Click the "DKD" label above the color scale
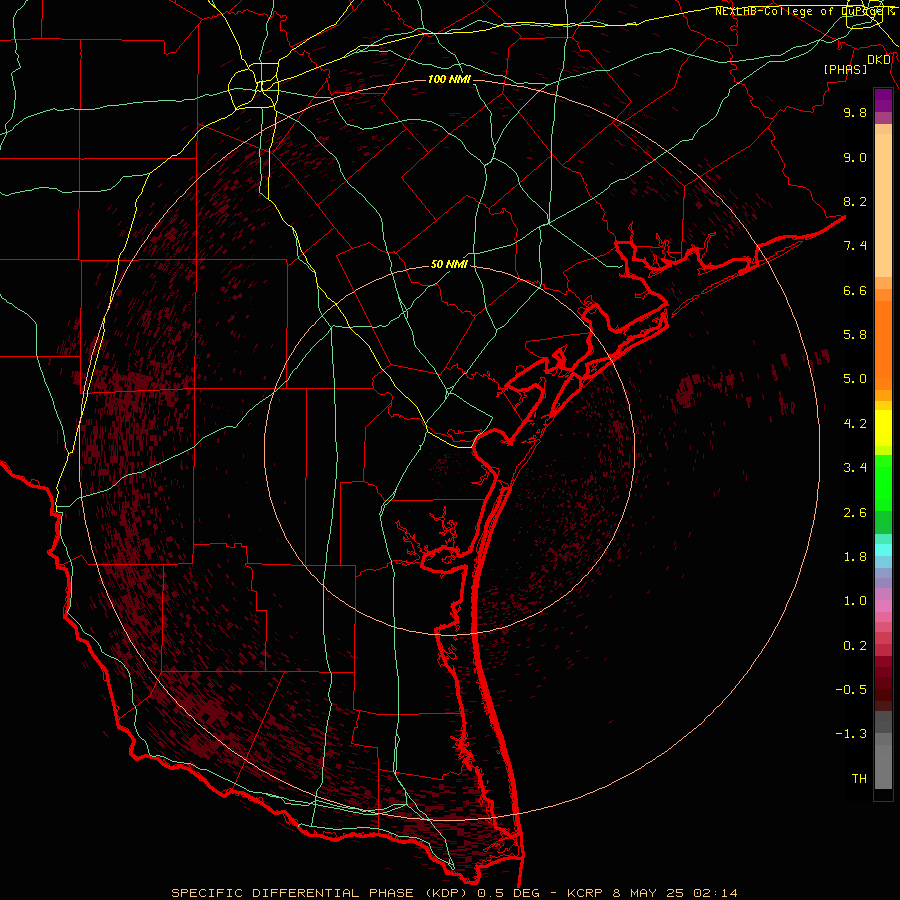This screenshot has width=900, height=900. coord(878,59)
